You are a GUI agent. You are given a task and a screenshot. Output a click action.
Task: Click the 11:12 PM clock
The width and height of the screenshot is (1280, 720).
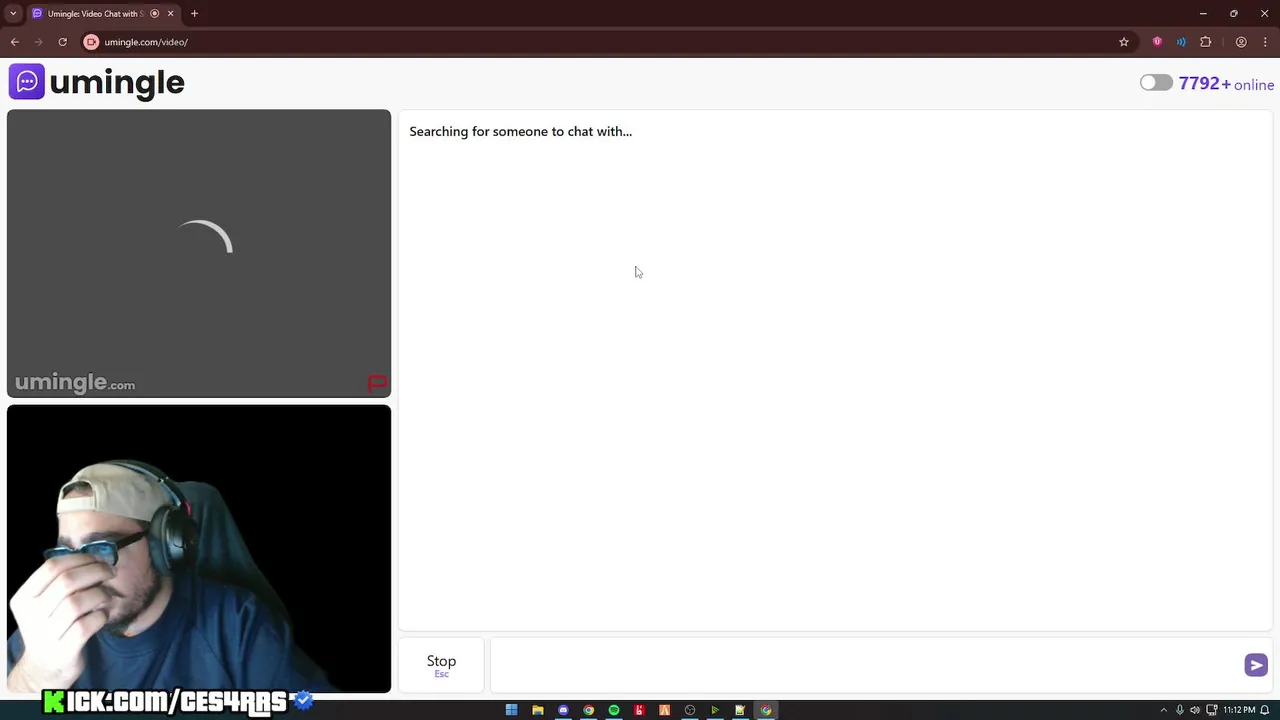pyautogui.click(x=1239, y=710)
